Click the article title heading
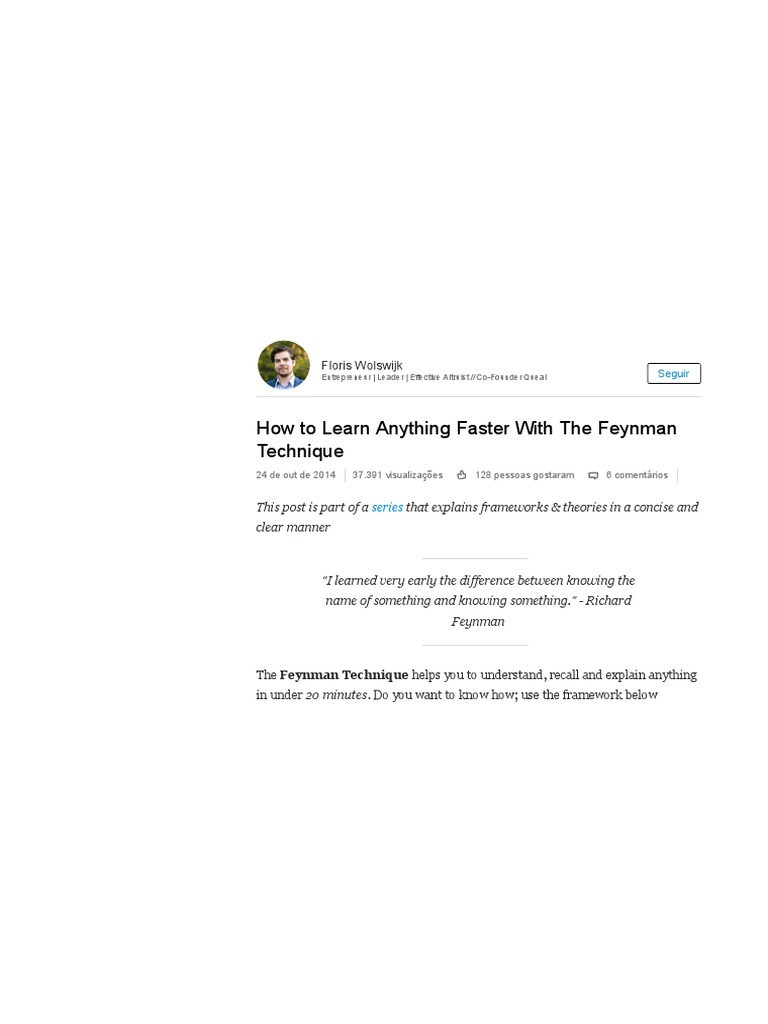This screenshot has height=1024, width=768. click(466, 439)
